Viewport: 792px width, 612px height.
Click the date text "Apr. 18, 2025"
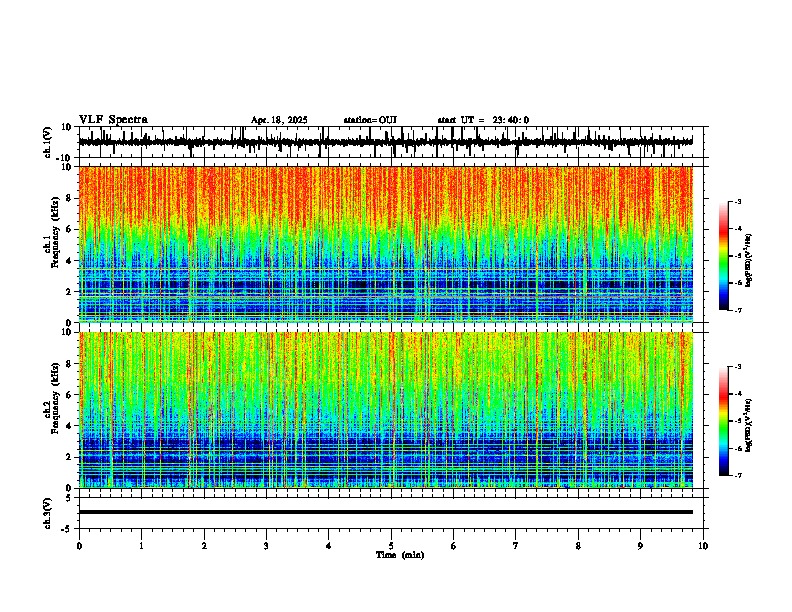279,120
